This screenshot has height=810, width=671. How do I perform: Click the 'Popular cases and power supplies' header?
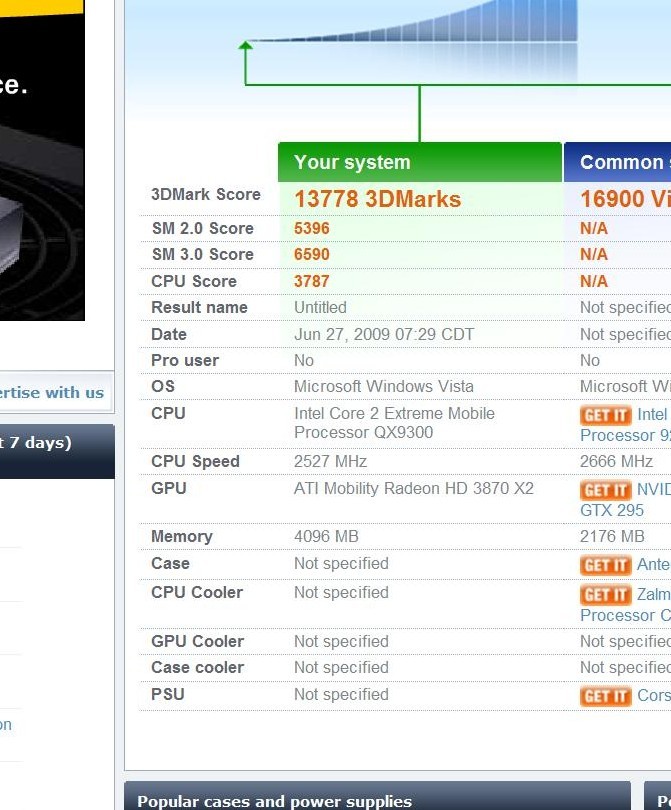[x=377, y=796]
